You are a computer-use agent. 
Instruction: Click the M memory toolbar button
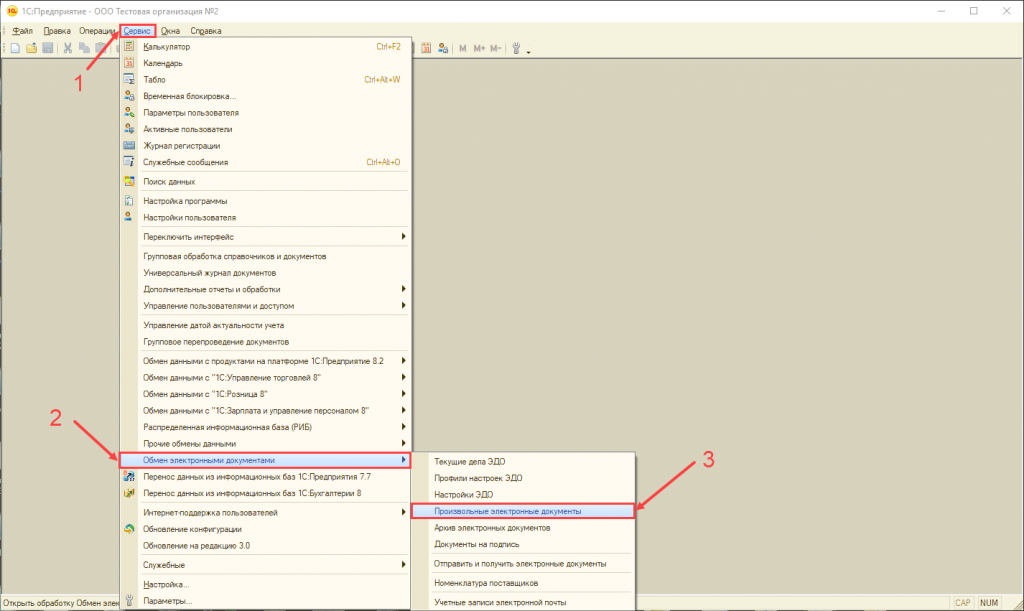pyautogui.click(x=462, y=48)
